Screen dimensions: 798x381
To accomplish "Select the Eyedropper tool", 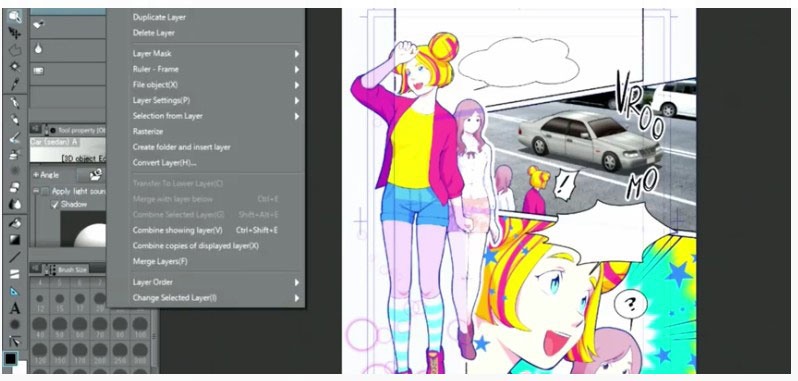I will [x=15, y=84].
